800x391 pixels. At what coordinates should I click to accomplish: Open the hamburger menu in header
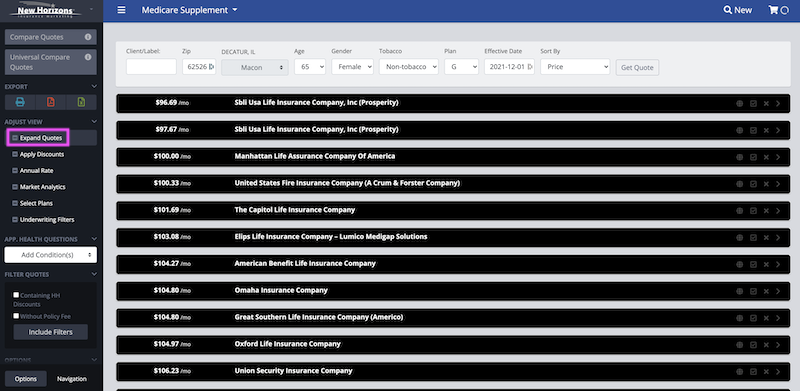(x=121, y=10)
